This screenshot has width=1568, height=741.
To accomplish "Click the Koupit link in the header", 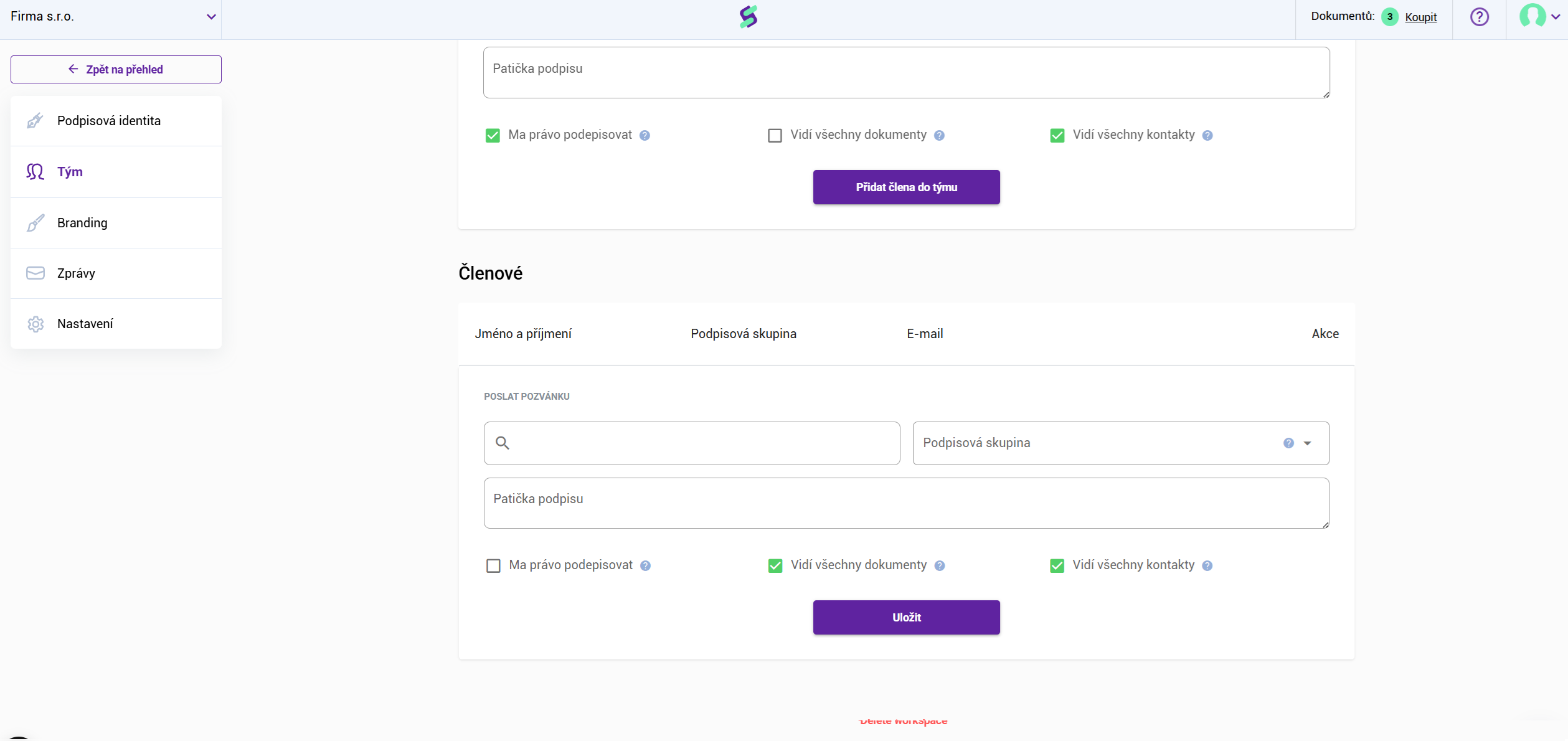I will click(x=1420, y=17).
